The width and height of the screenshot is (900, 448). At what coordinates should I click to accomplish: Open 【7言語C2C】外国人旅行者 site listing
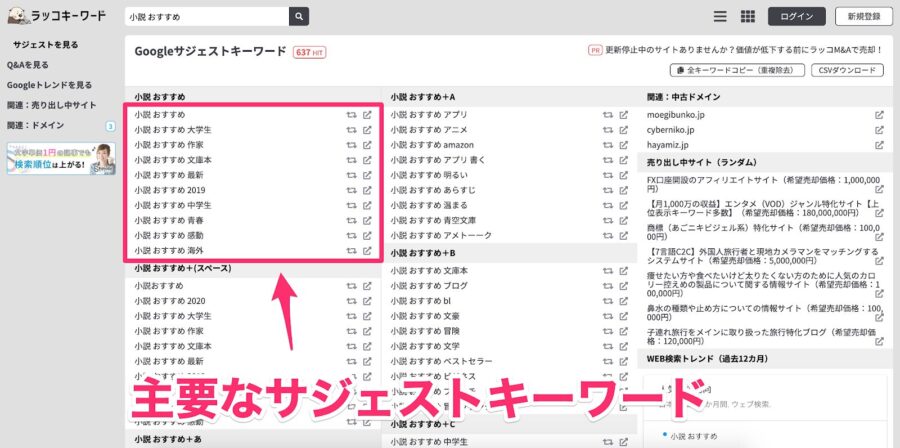point(762,255)
